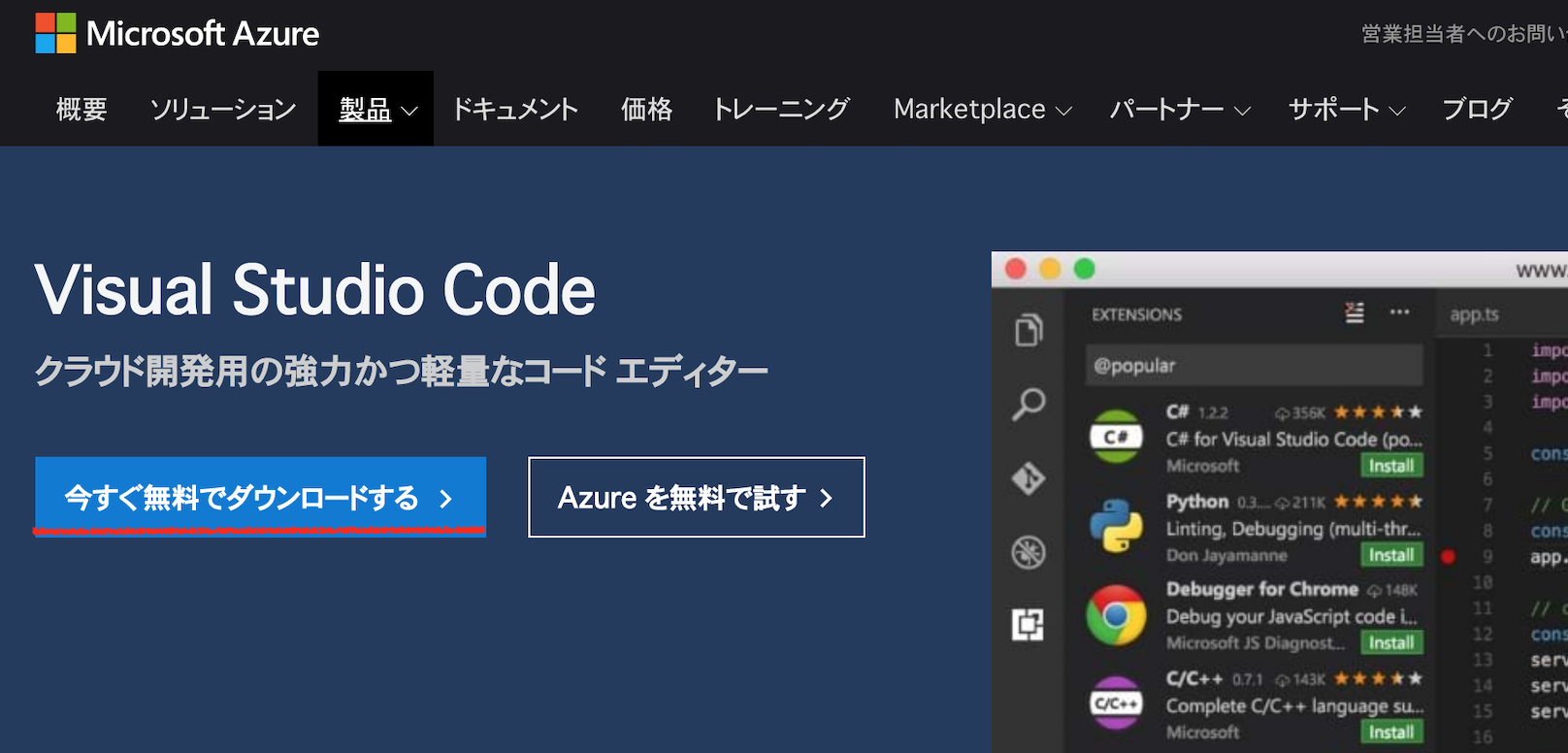Click the Python extension logo

tap(1116, 527)
